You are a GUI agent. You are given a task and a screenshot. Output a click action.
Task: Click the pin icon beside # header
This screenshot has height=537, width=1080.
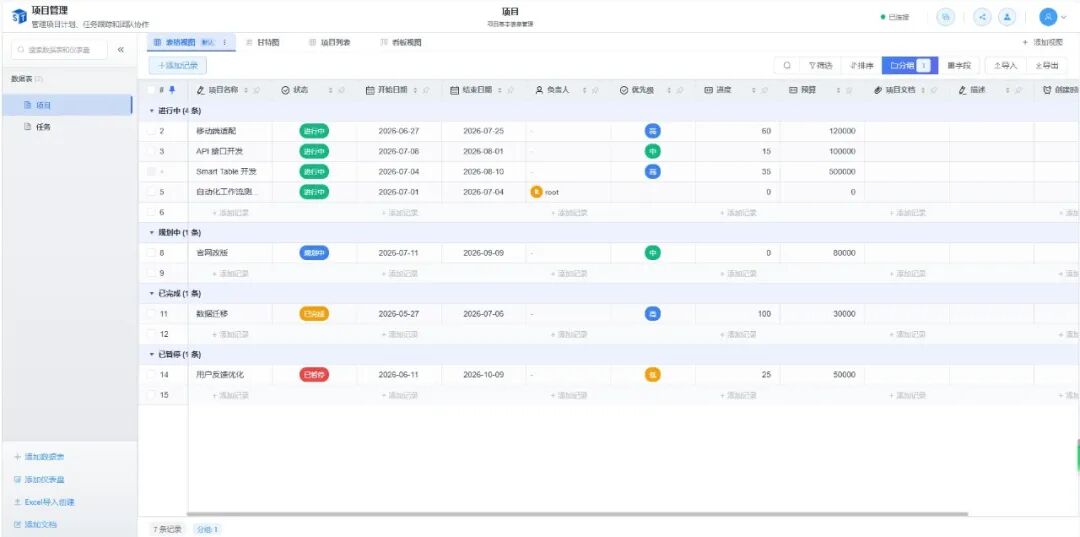(x=172, y=90)
